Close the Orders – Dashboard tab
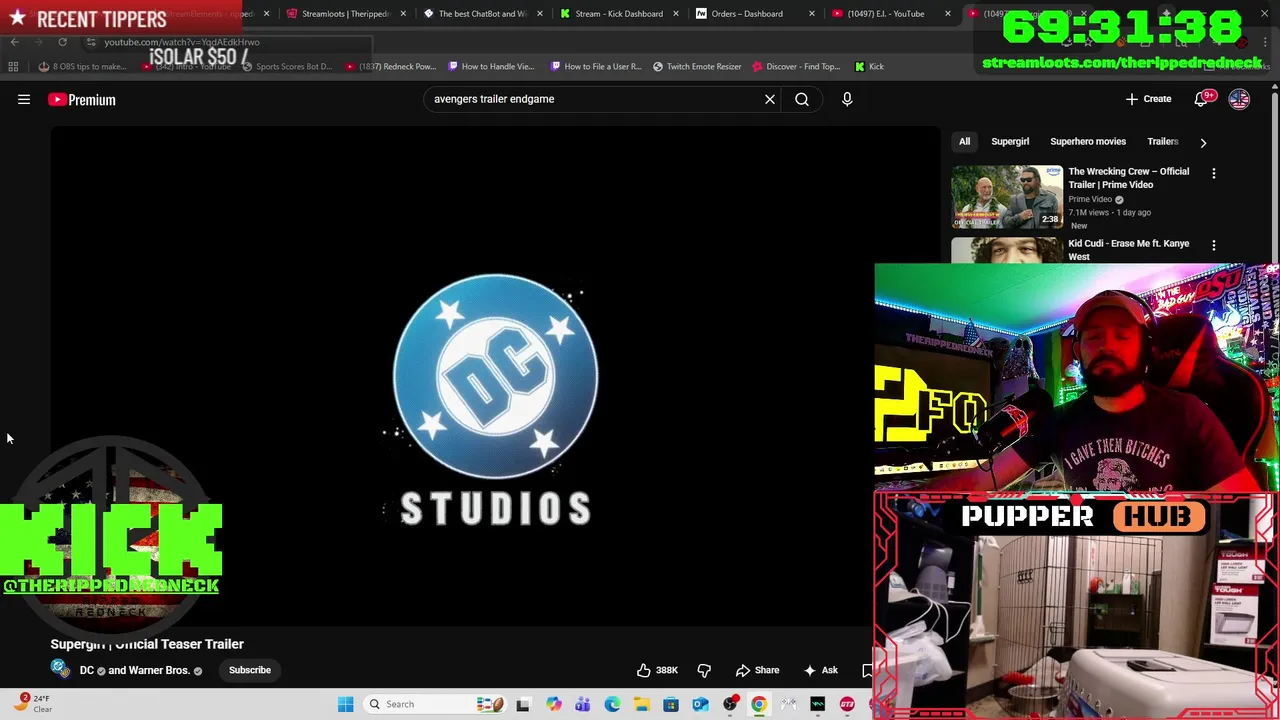Screen dimensions: 1280x720 [811, 14]
